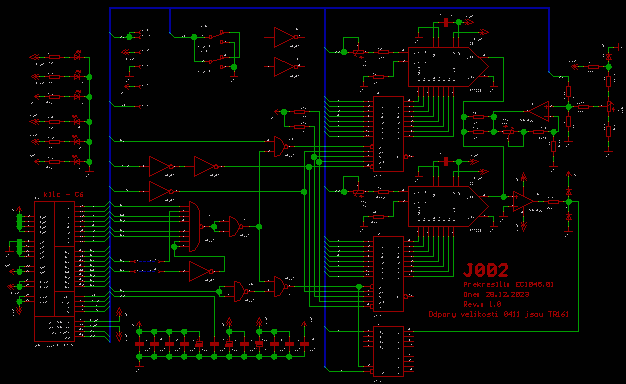Select the 'klic - C6' connector label
Screen dimensions: 626x384
click(x=63, y=195)
